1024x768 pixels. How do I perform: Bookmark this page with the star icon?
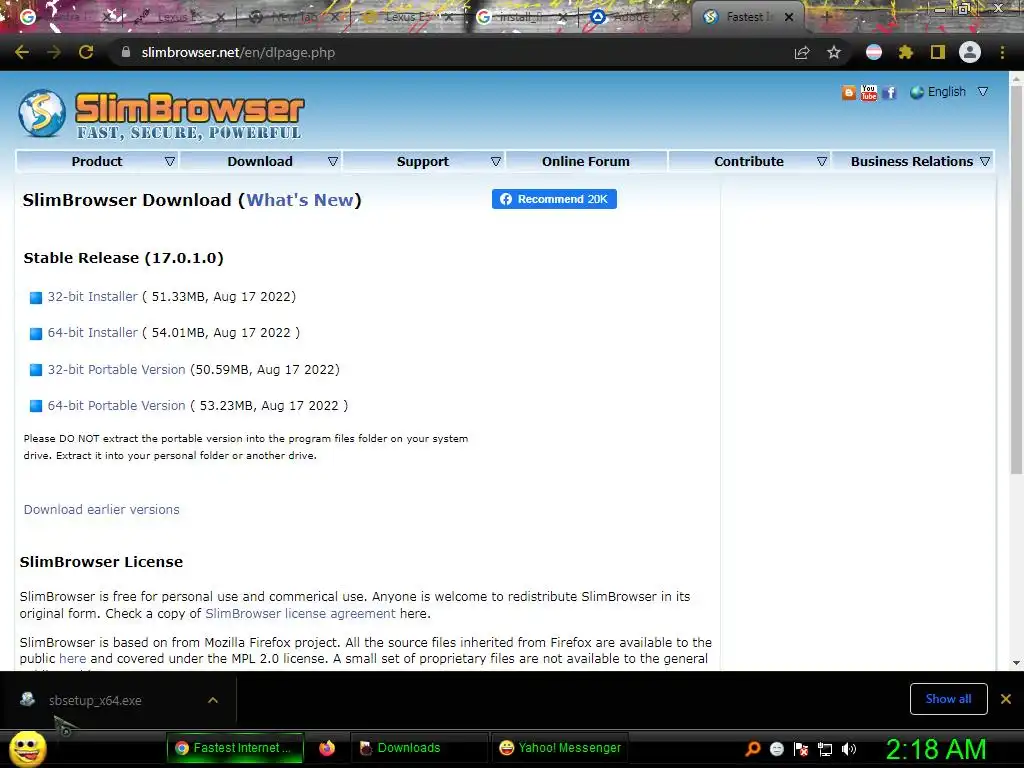pyautogui.click(x=834, y=52)
